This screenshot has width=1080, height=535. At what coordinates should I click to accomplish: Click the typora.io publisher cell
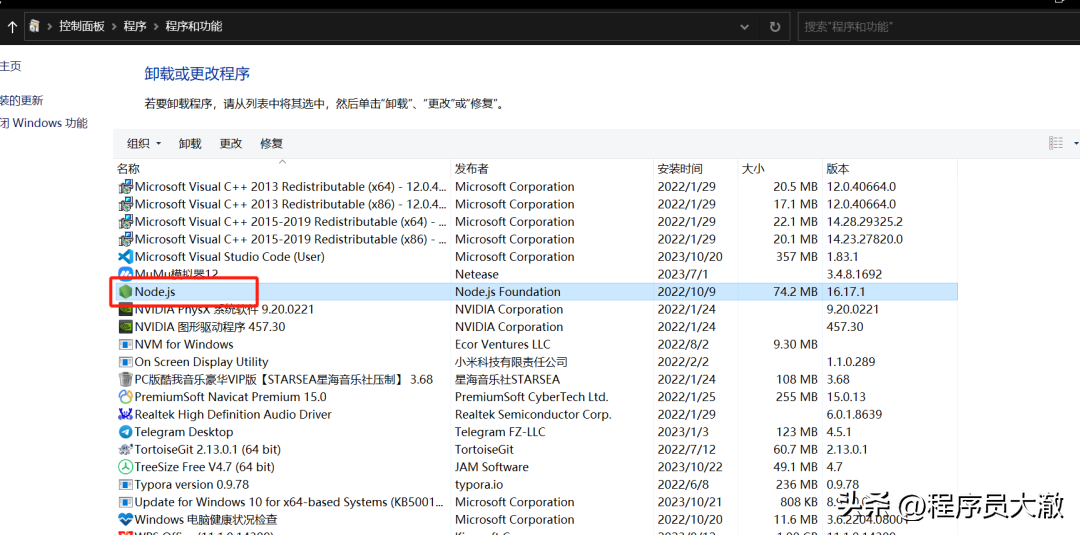[479, 485]
